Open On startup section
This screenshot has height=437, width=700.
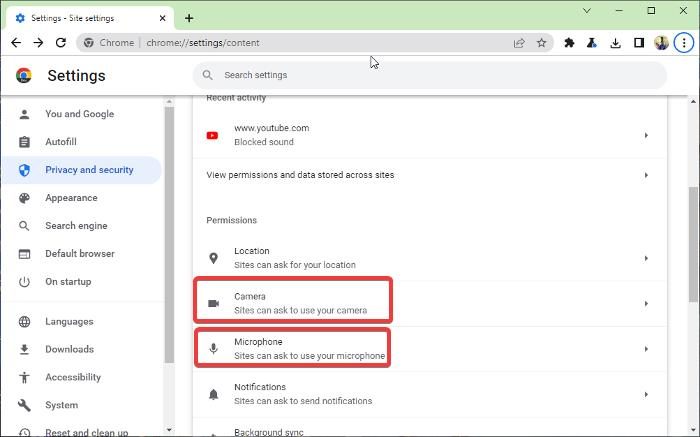(x=81, y=282)
